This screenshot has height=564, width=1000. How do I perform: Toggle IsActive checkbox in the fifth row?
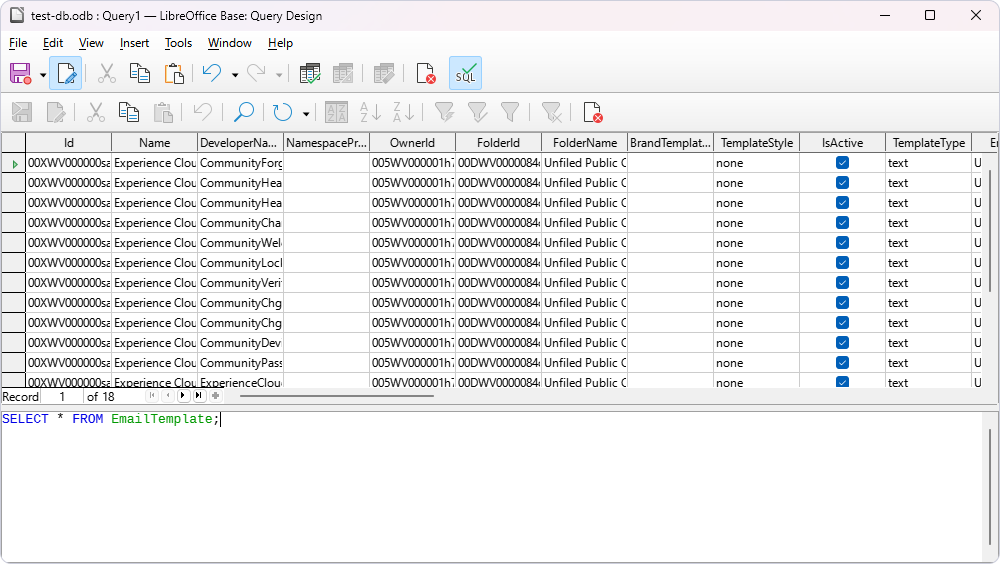coord(842,243)
